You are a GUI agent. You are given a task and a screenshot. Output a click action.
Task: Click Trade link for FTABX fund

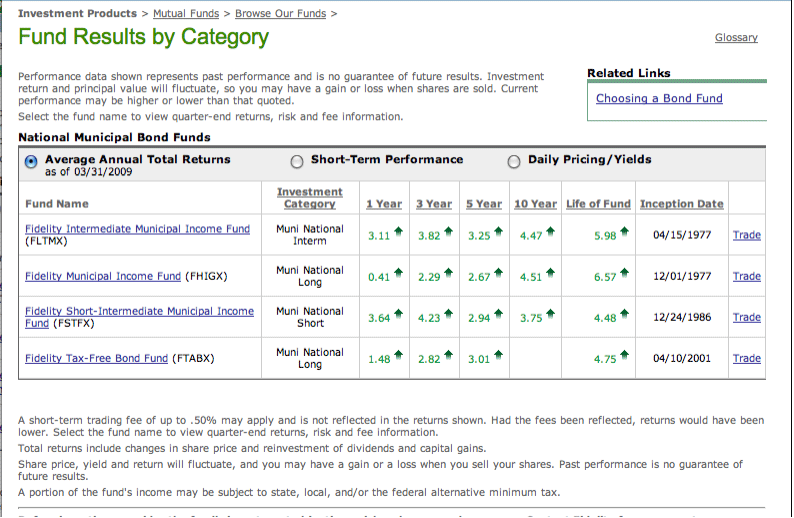(x=747, y=358)
